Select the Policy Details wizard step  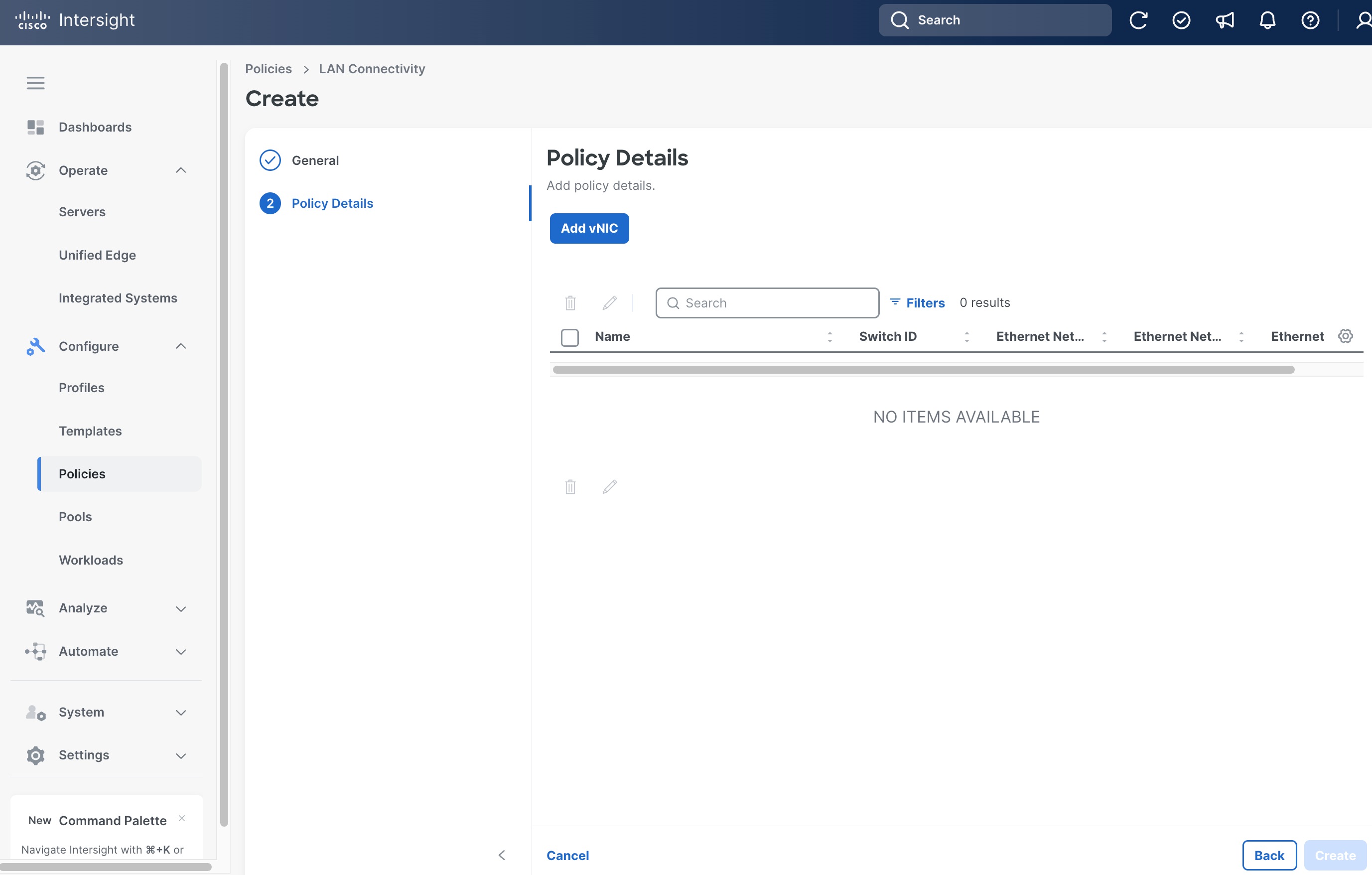(x=332, y=203)
